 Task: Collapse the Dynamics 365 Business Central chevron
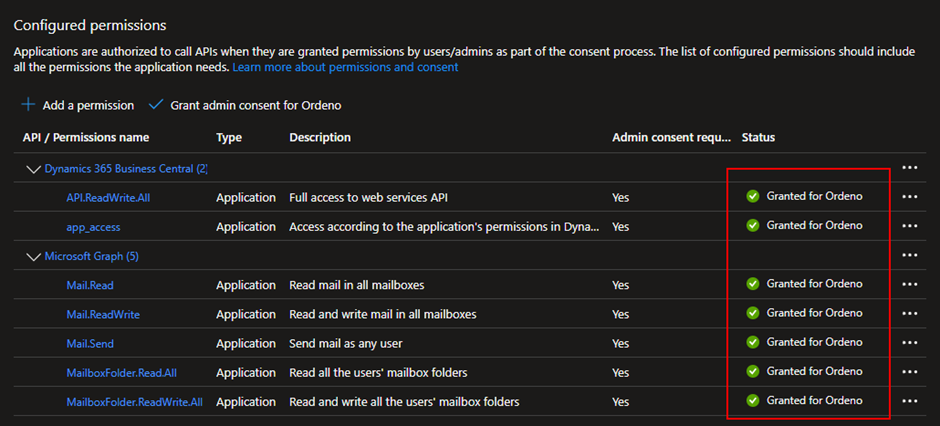pos(34,170)
